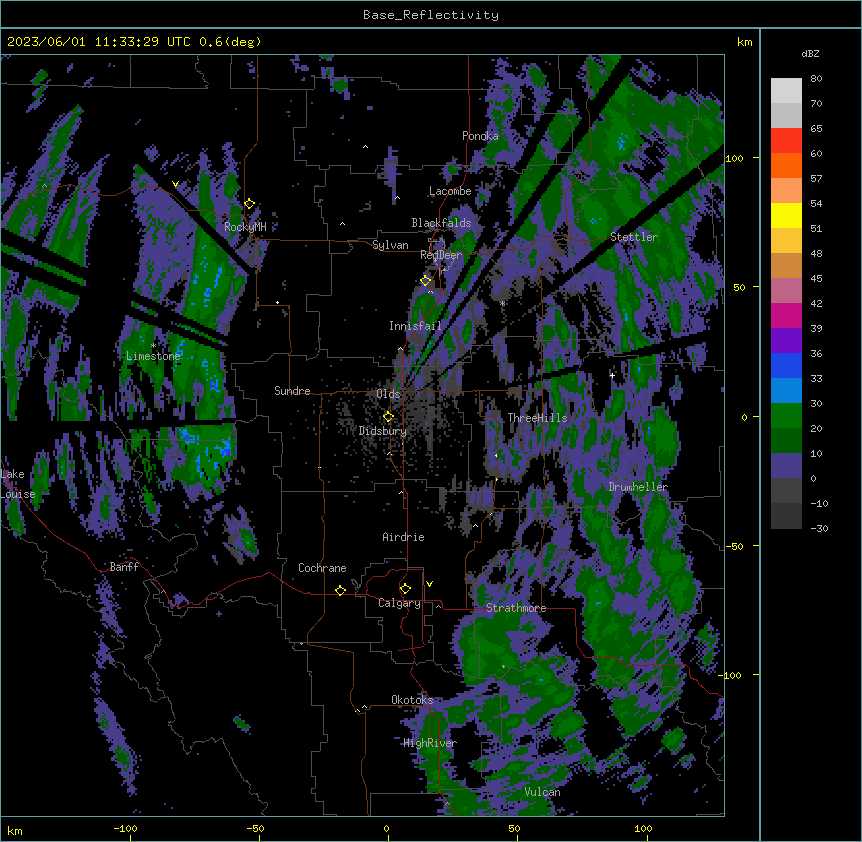Click the Stettler city label
862x842 pixels.
(634, 237)
